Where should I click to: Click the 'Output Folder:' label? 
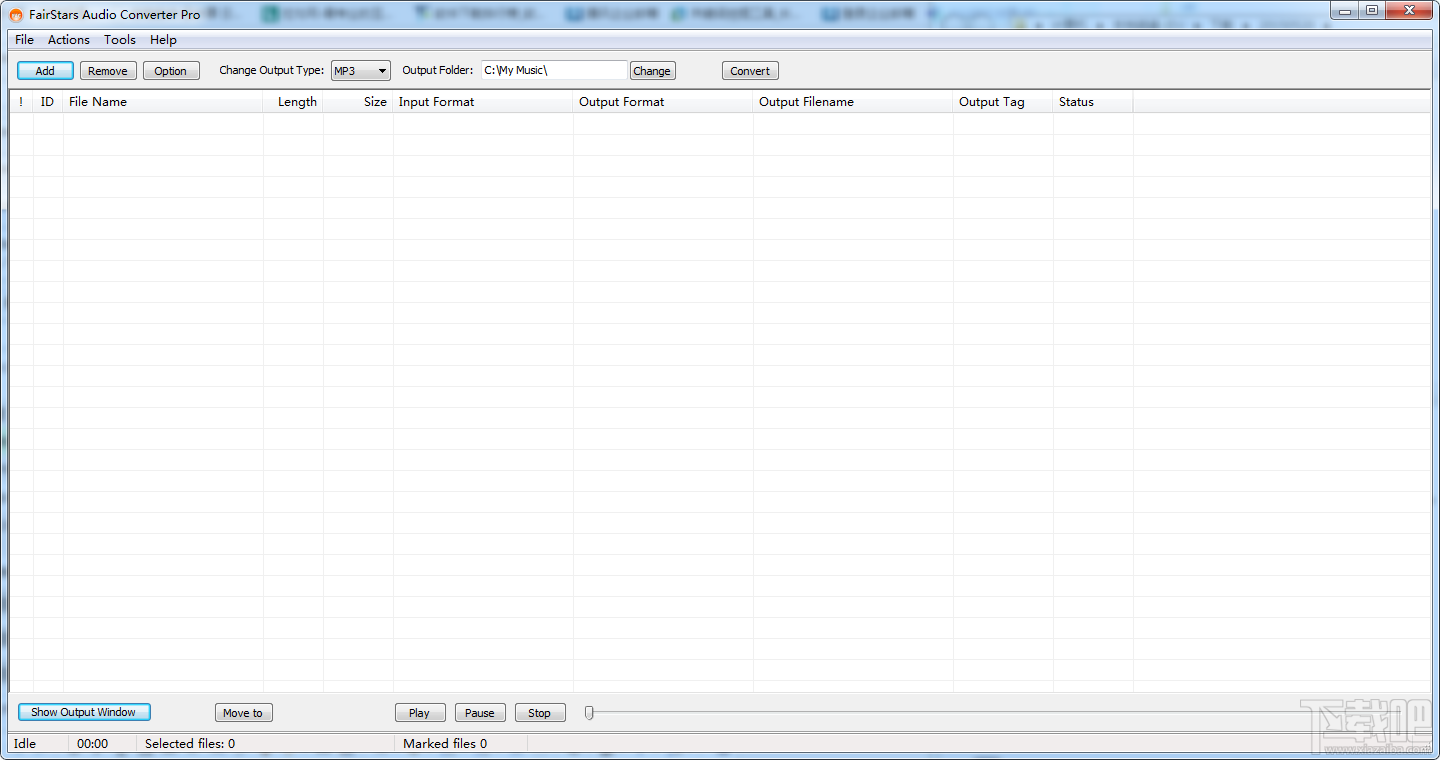click(x=438, y=70)
